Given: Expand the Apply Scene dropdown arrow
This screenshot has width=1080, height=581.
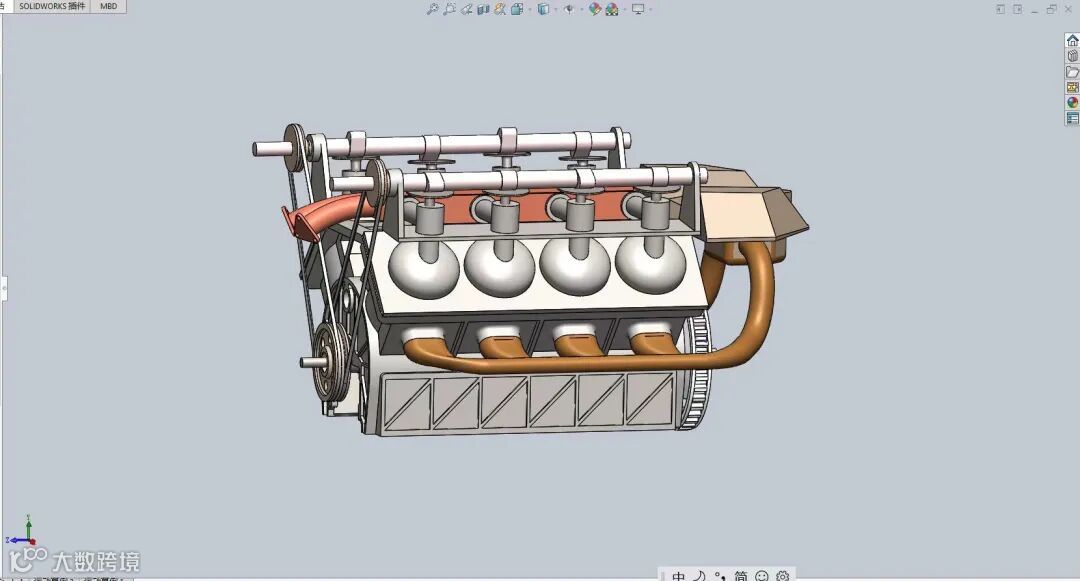Looking at the screenshot, I should (625, 10).
